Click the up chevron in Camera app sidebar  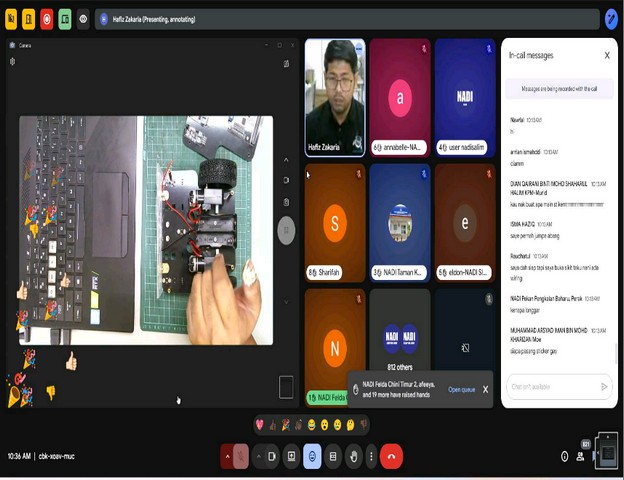286,160
